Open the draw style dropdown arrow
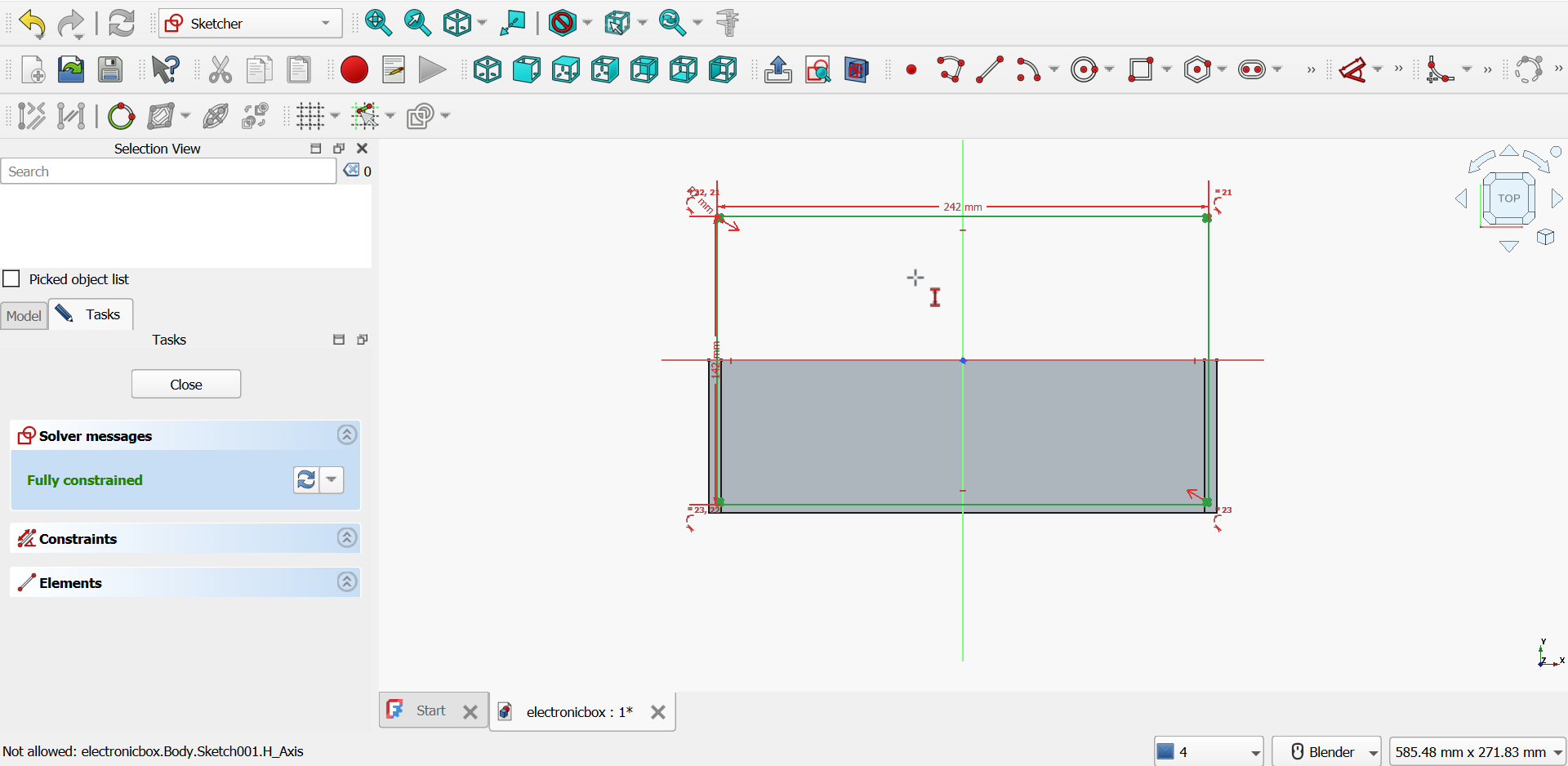The height and width of the screenshot is (766, 1568). pos(587,24)
